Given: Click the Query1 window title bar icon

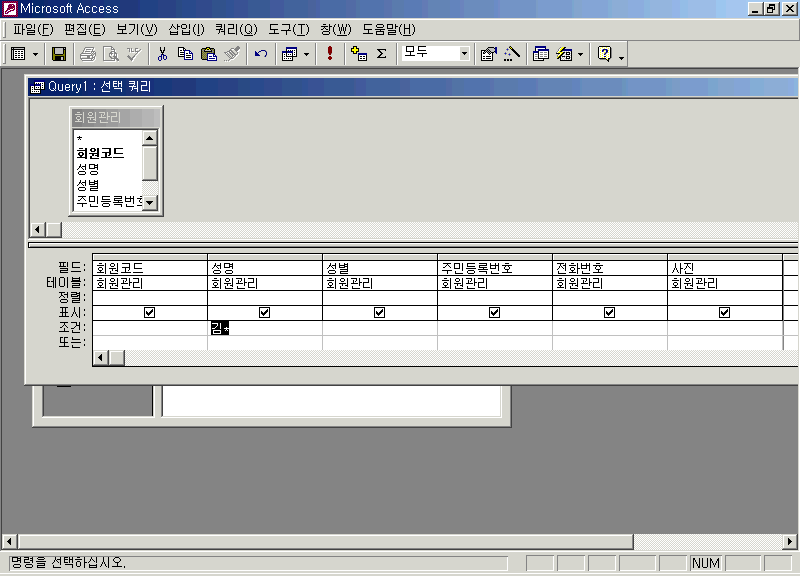Looking at the screenshot, I should click(37, 87).
